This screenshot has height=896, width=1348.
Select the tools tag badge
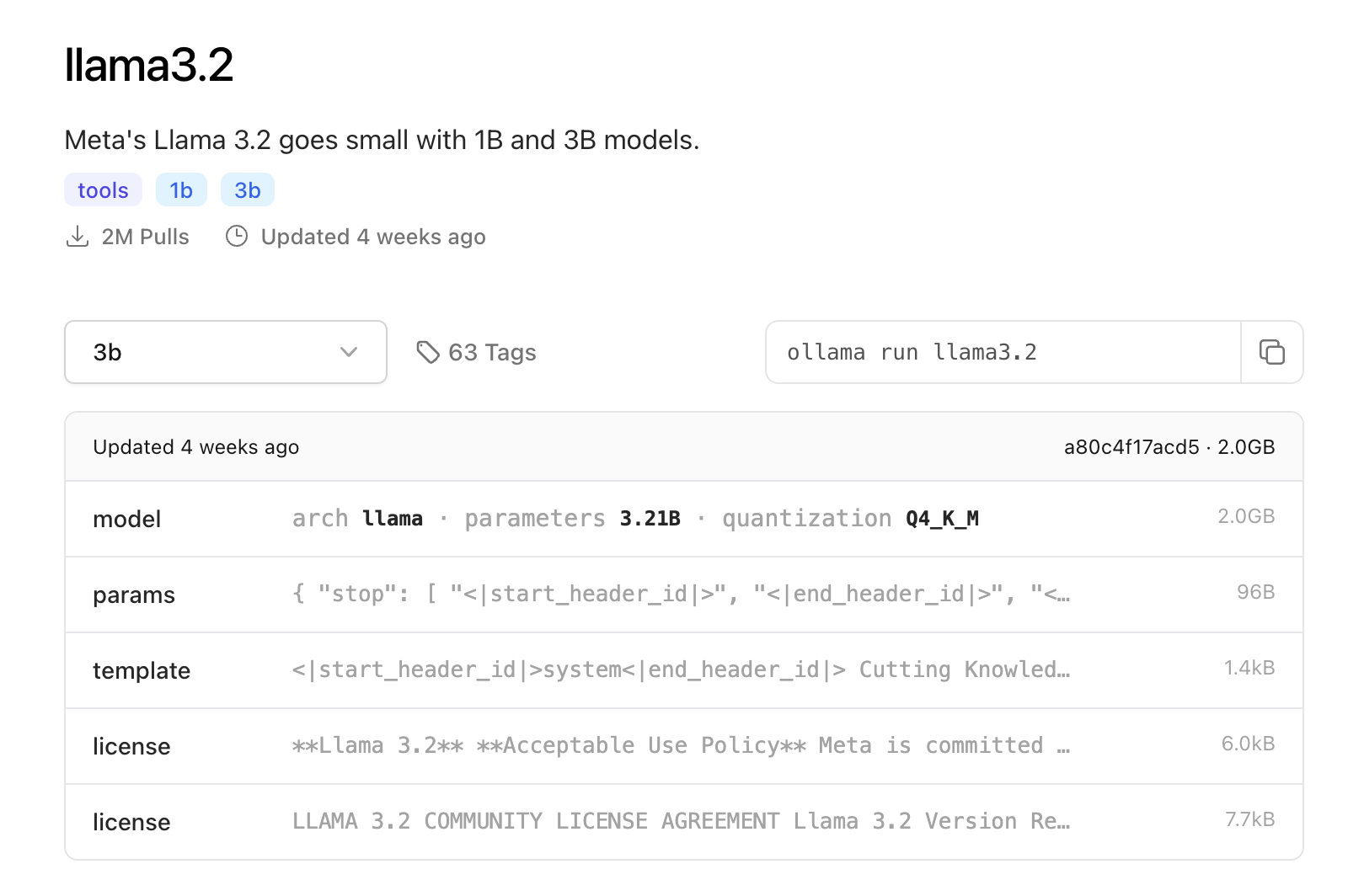coord(103,190)
